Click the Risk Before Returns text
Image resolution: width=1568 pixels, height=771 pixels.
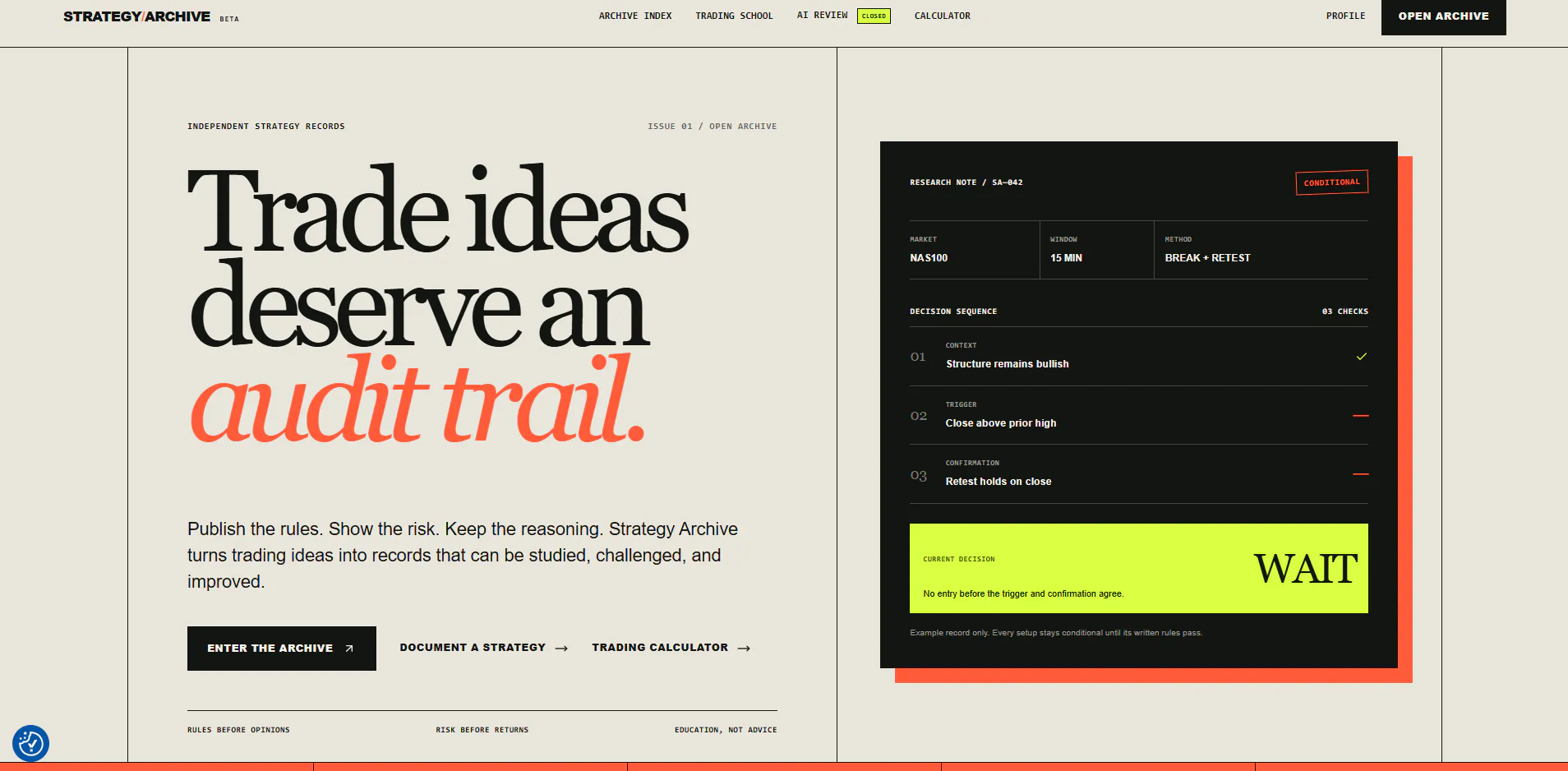click(482, 730)
